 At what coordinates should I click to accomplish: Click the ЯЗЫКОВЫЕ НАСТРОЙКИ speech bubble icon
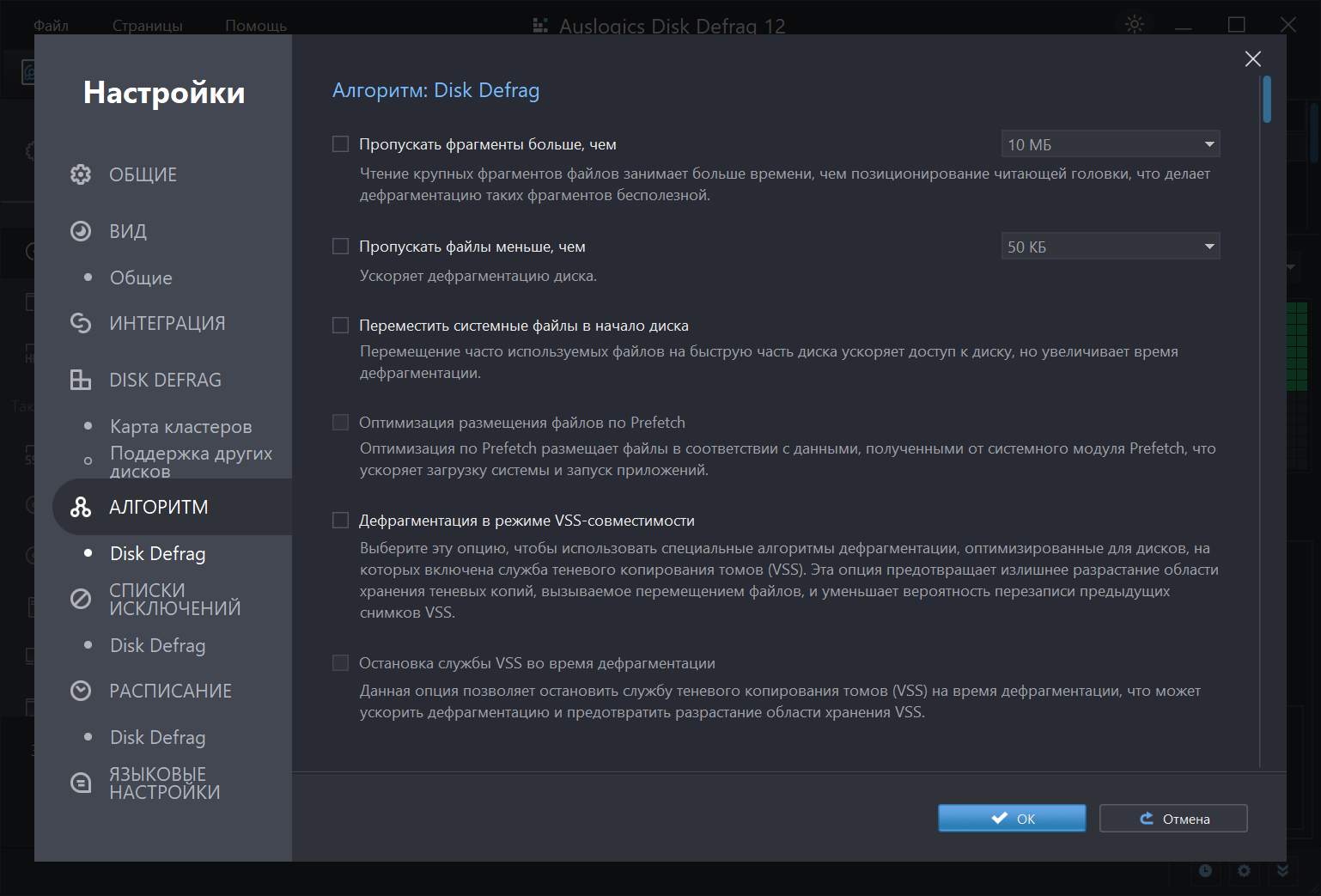coord(81,783)
